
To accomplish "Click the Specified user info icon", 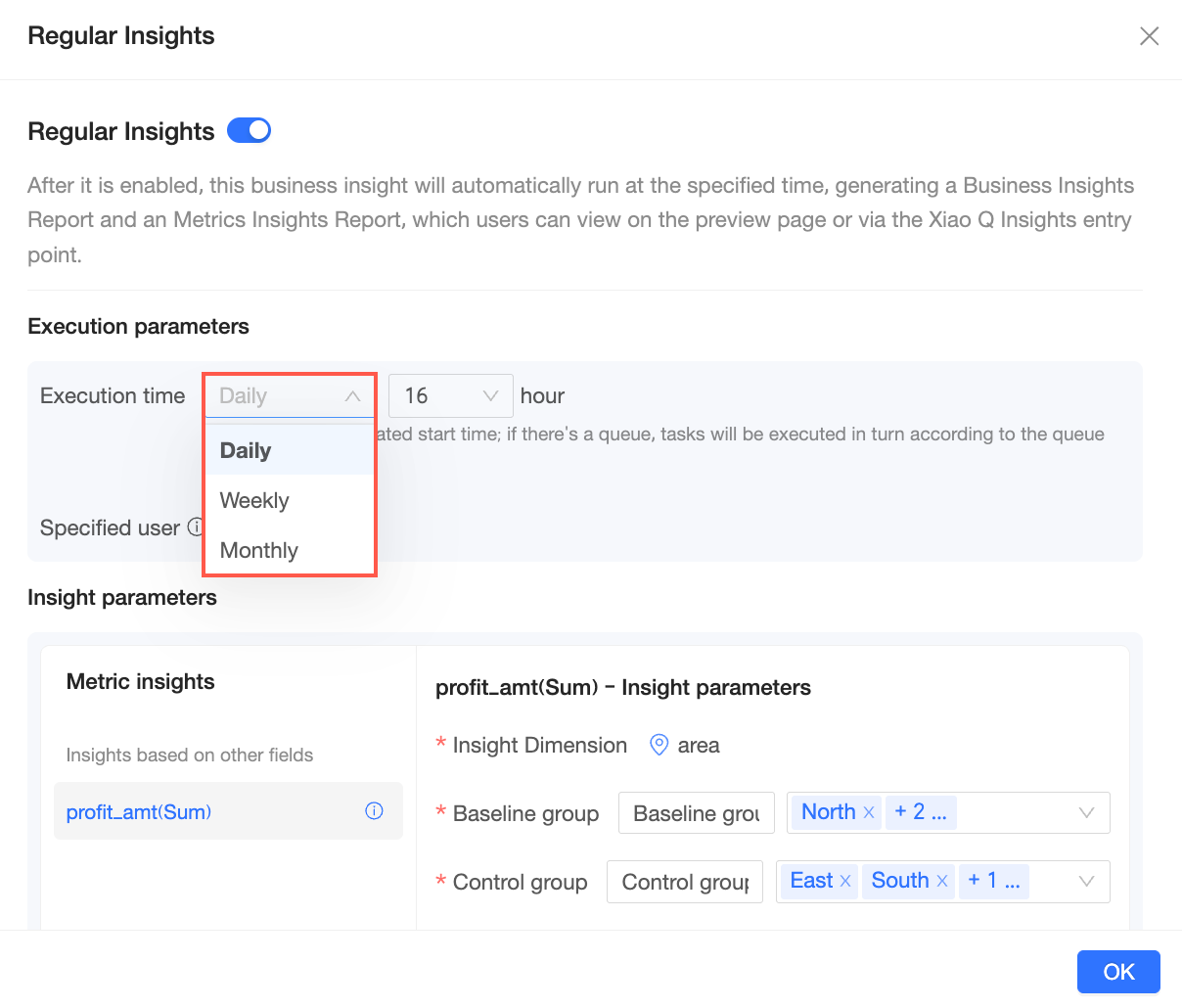I will pyautogui.click(x=196, y=527).
